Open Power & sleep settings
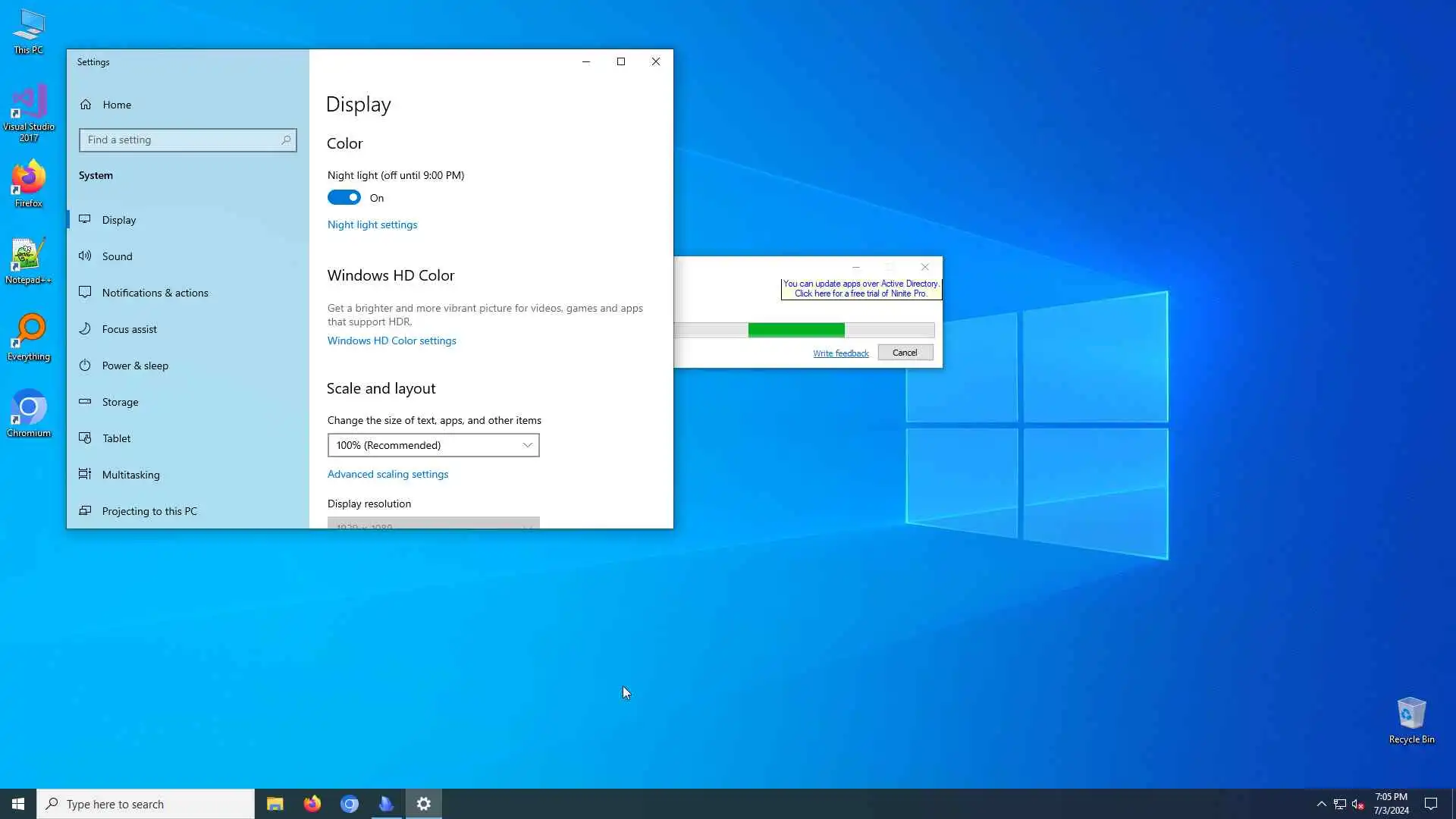 135,366
